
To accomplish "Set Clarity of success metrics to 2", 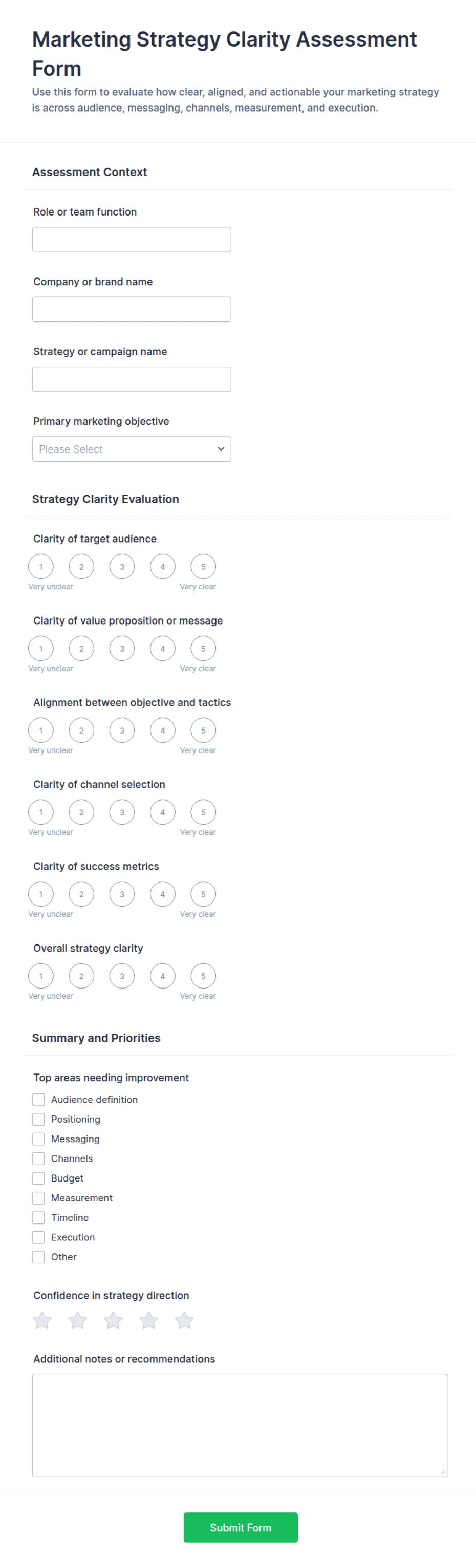I will [81, 894].
